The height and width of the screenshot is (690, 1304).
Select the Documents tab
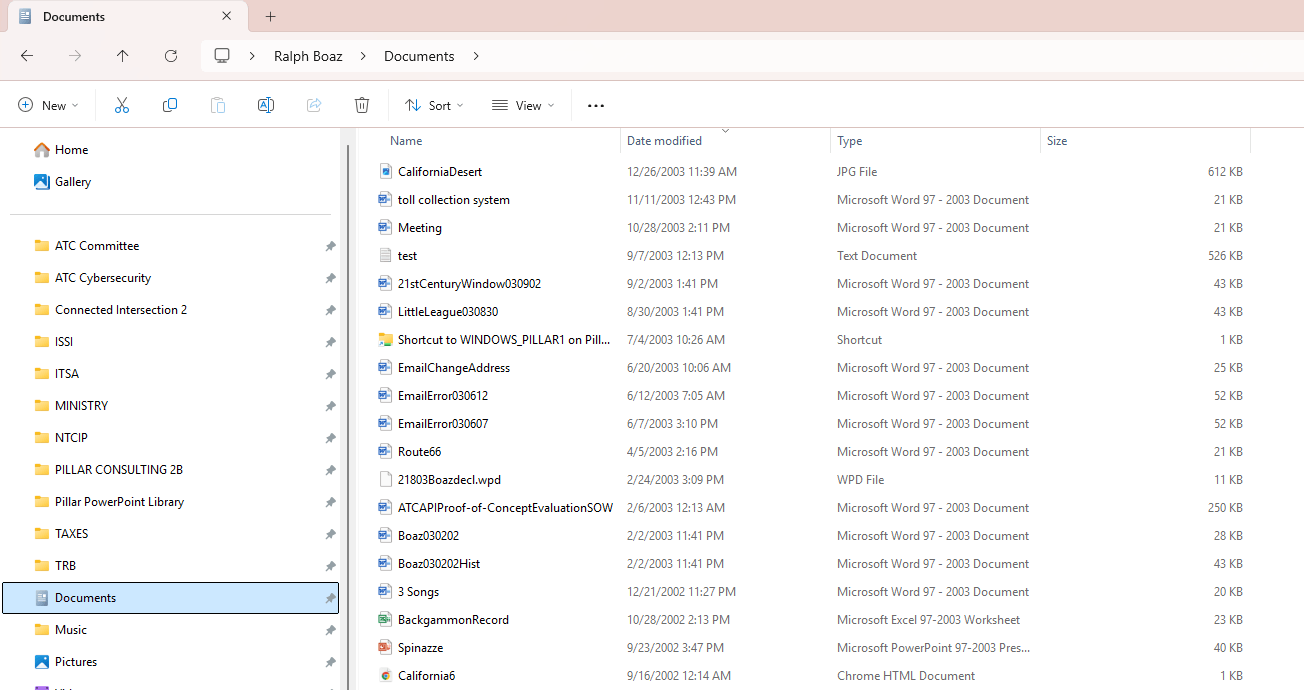pos(120,16)
